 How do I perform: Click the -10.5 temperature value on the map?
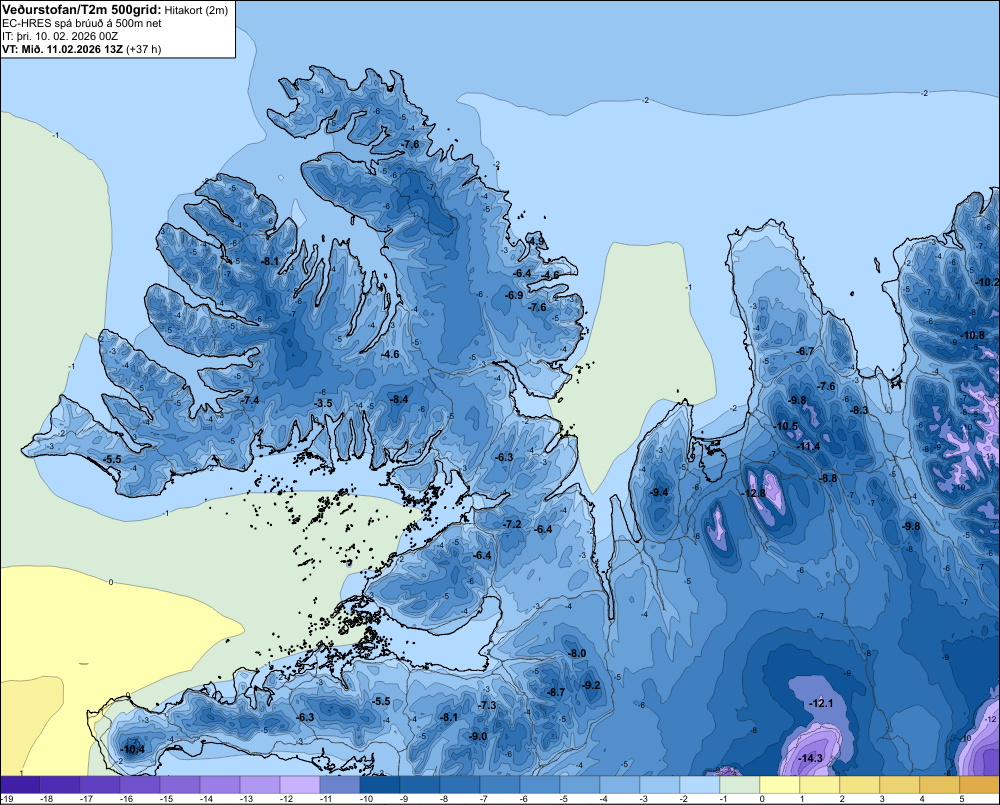click(786, 427)
